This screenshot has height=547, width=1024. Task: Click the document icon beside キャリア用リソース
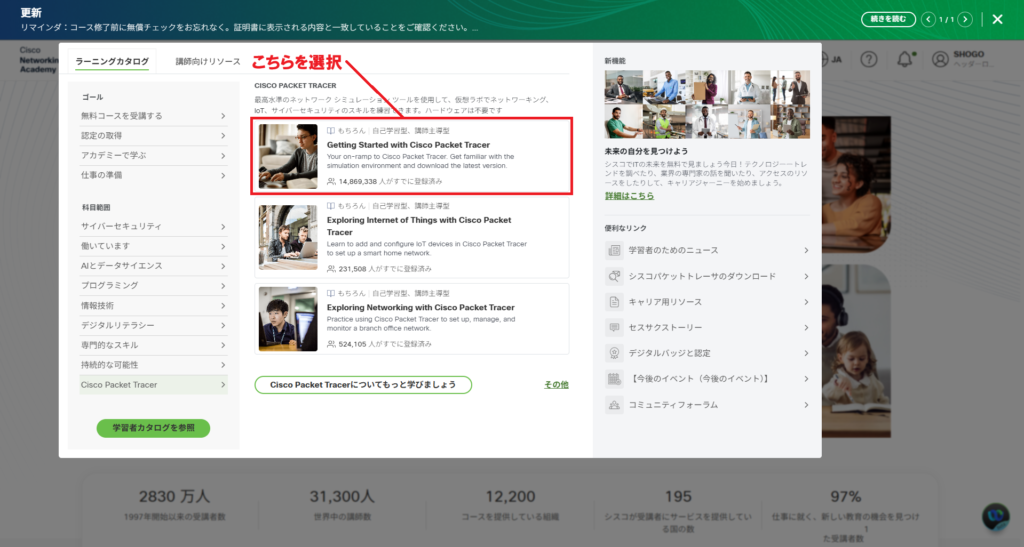point(614,302)
